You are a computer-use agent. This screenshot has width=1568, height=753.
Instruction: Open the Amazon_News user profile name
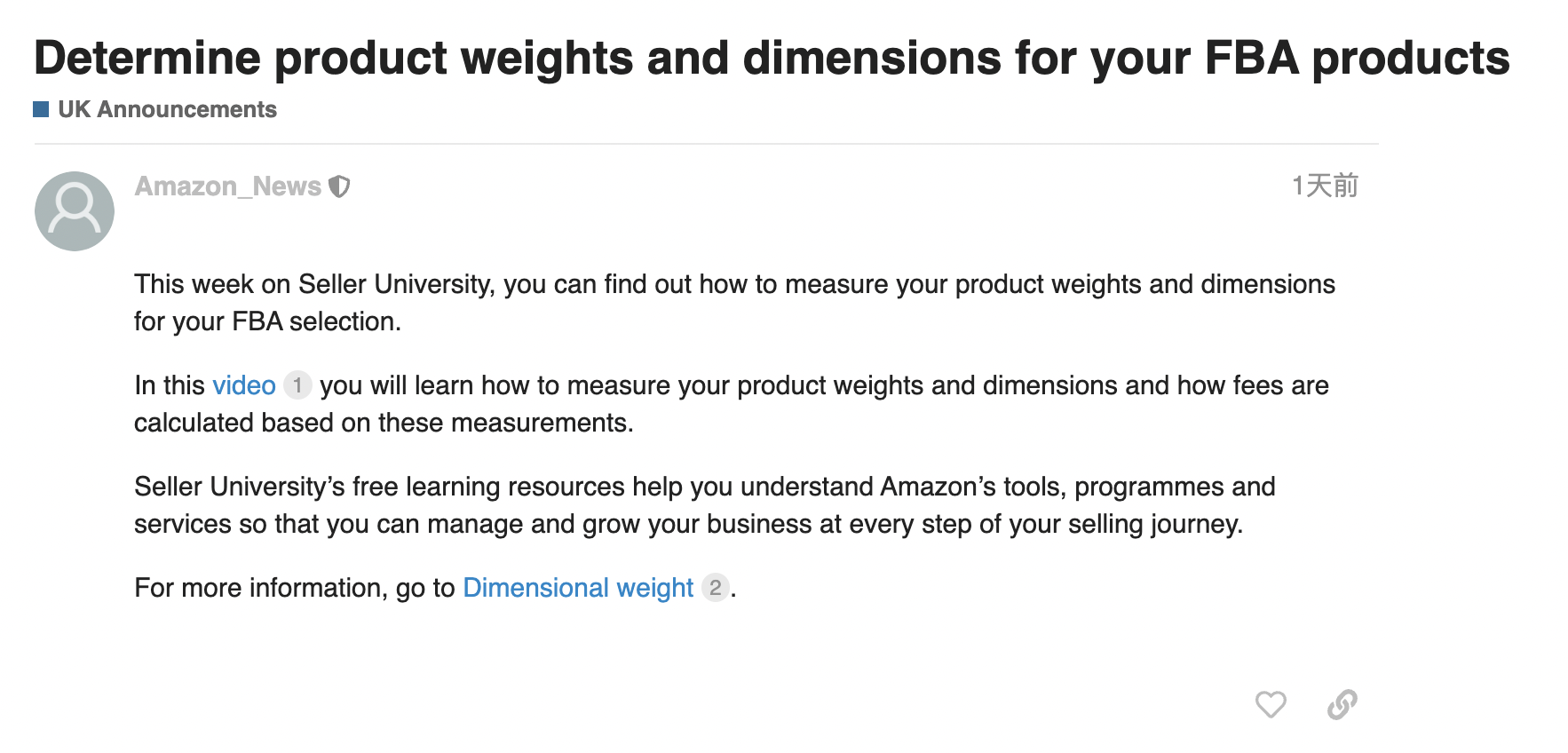pyautogui.click(x=227, y=186)
